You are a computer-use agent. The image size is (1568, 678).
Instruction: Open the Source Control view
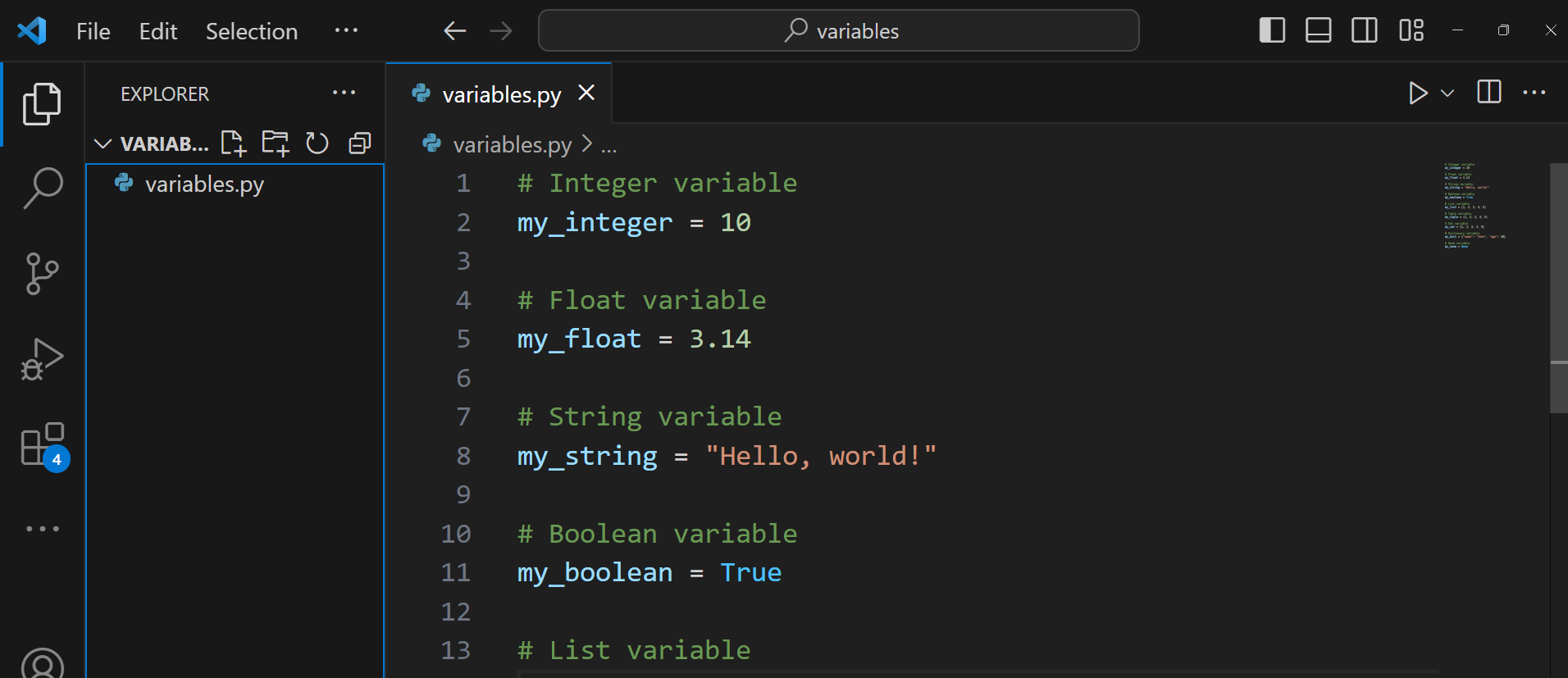(42, 274)
